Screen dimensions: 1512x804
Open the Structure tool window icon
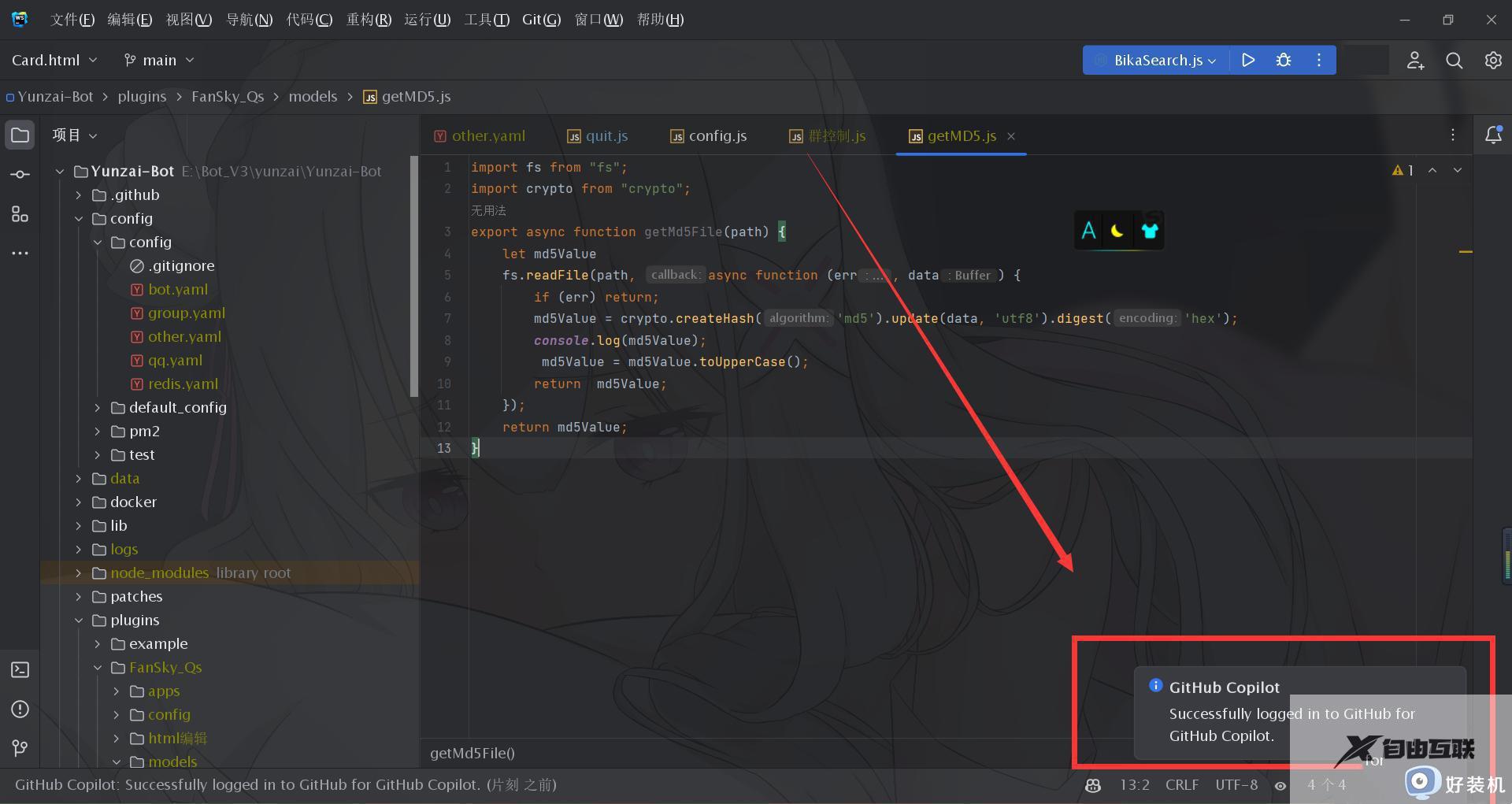[20, 214]
